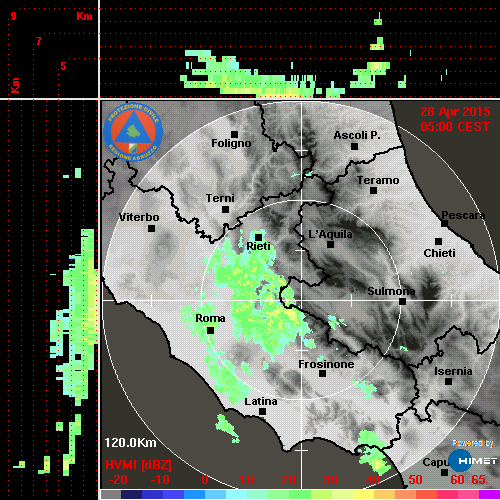This screenshot has height=500, width=500.
Task: Select the Sulmona city marker square
Action: pyautogui.click(x=402, y=301)
